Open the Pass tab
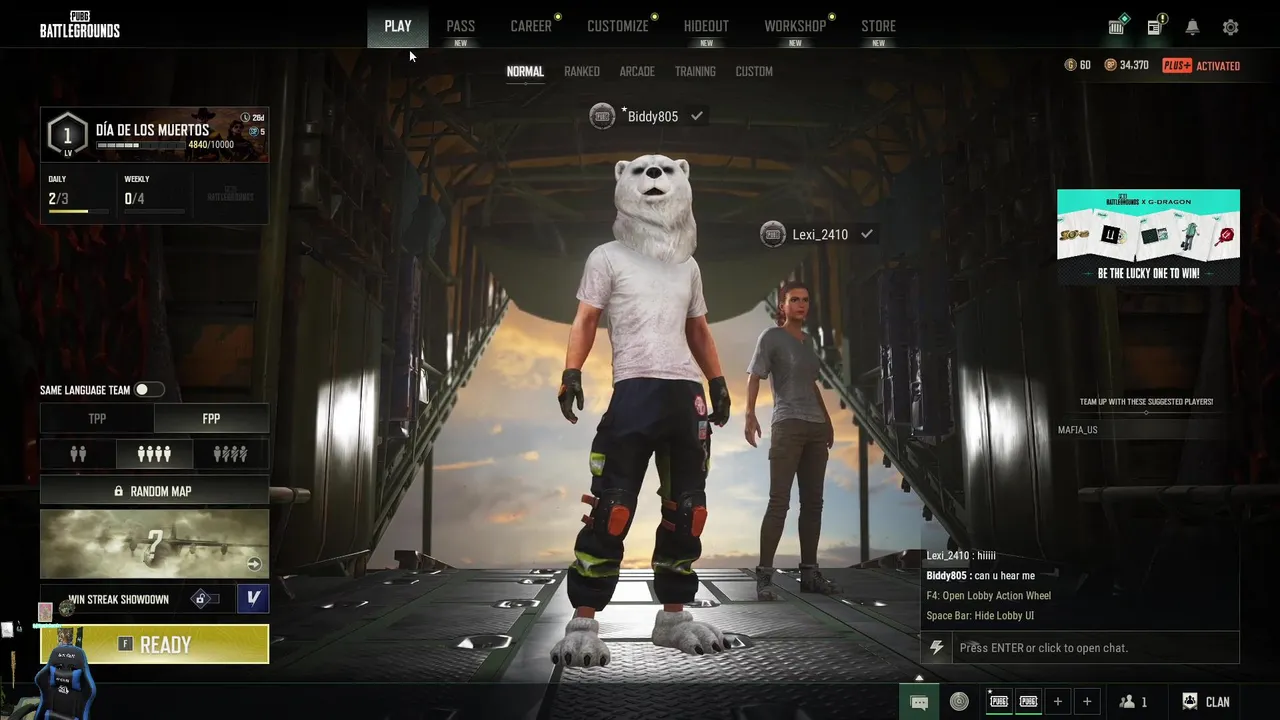 [x=461, y=26]
